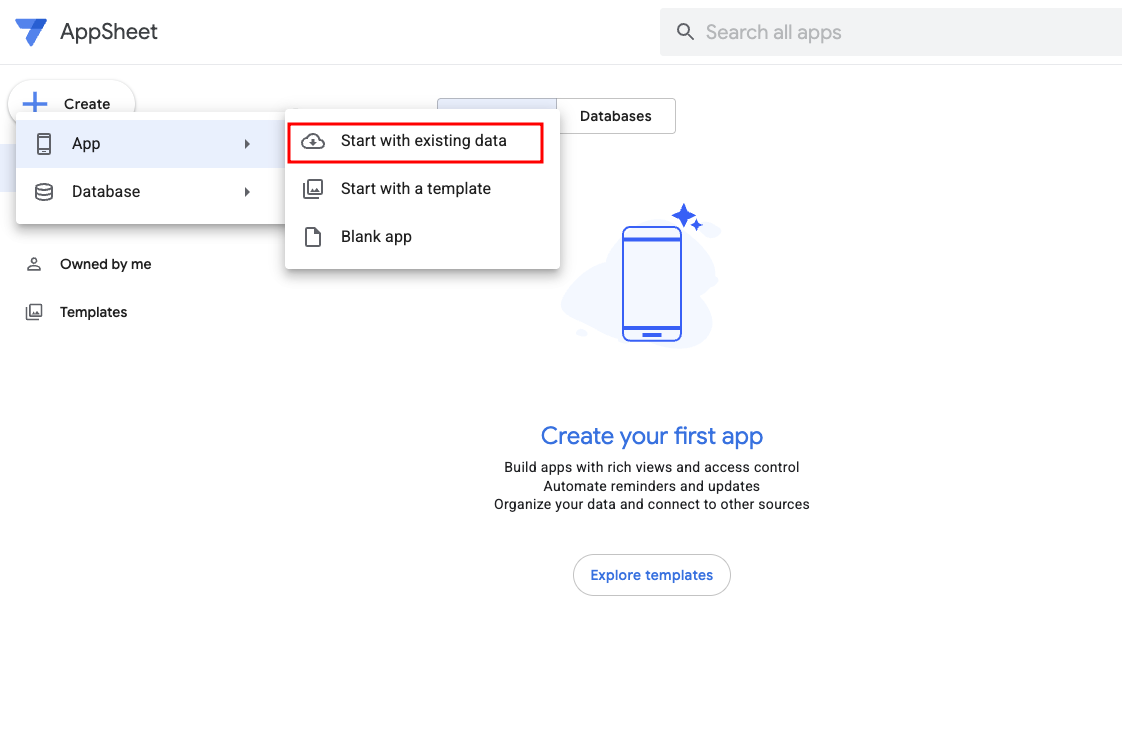Image resolution: width=1122 pixels, height=738 pixels.
Task: Click the person icon for Owned by me
Action: pos(34,264)
